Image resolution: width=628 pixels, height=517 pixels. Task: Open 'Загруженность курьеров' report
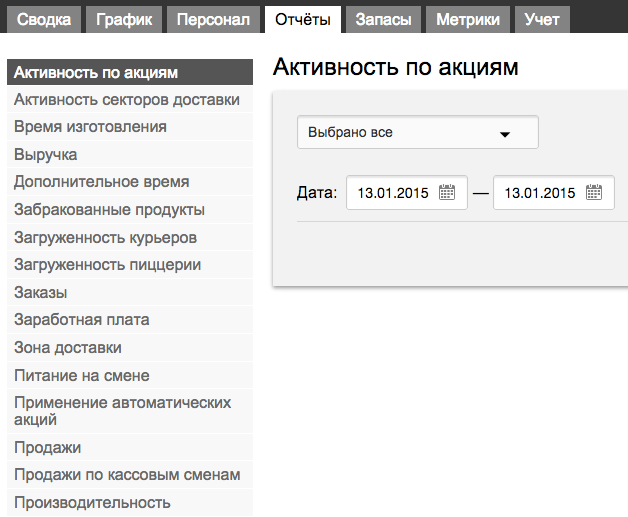[x=130, y=237]
